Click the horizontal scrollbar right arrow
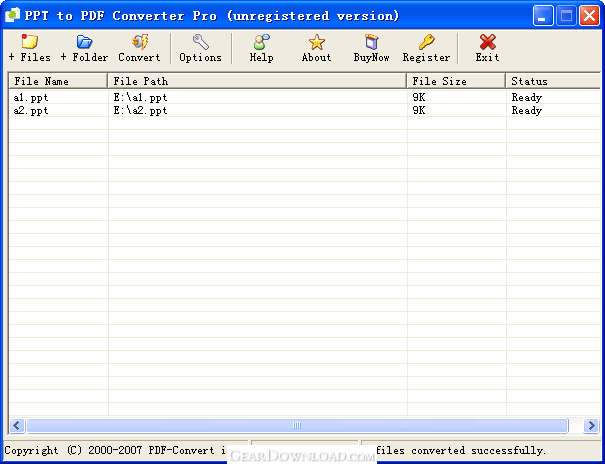 591,425
